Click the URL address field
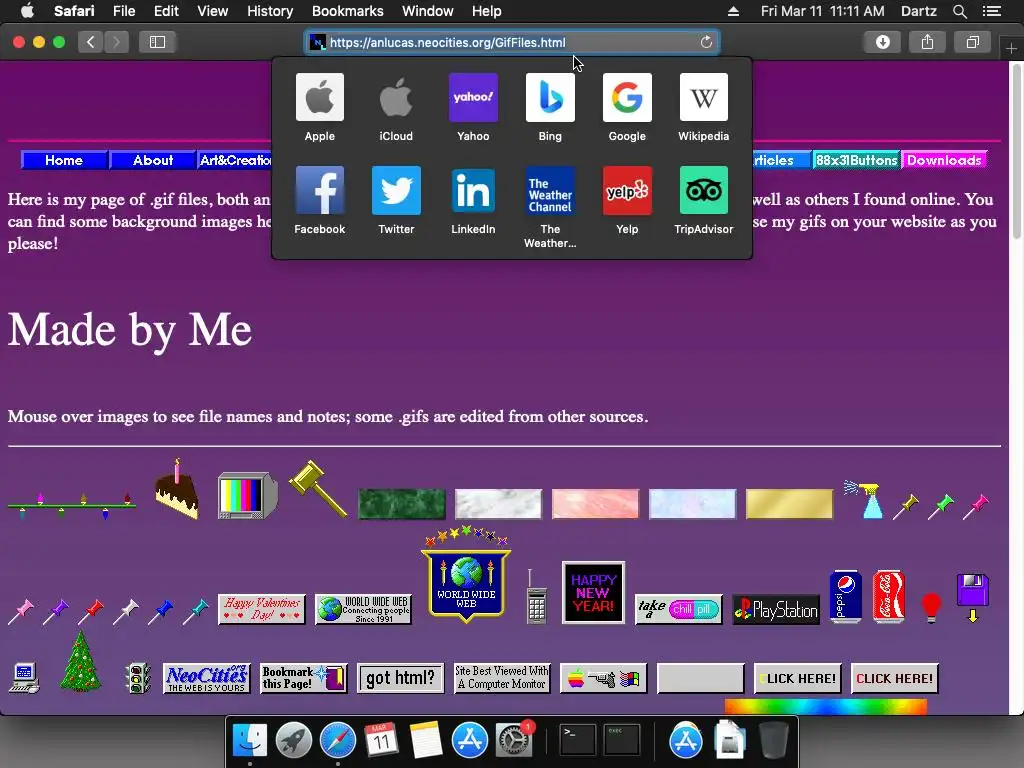This screenshot has width=1024, height=768. pos(512,42)
